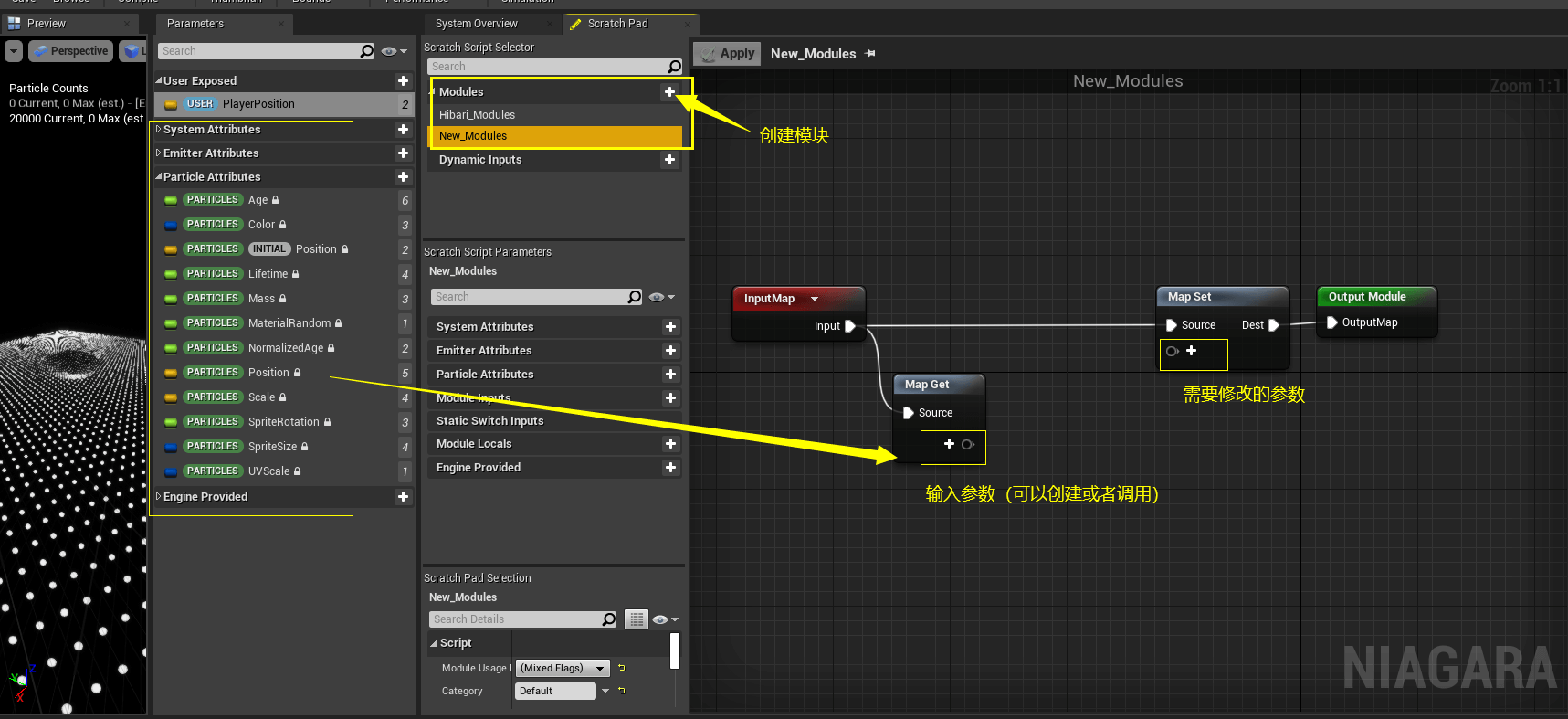Collapse the Script section in details
This screenshot has height=719, width=1568.
pos(434,643)
